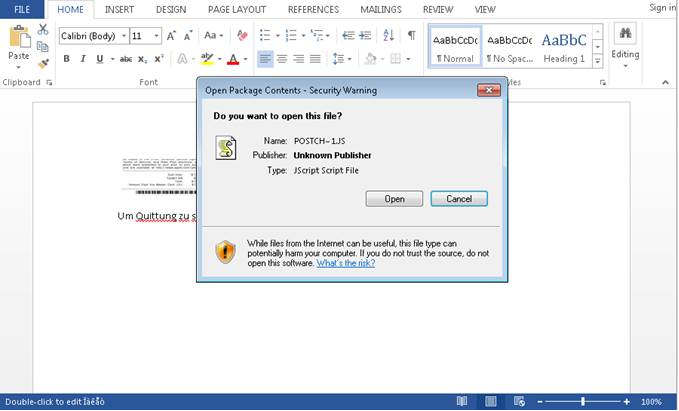
Task: Open the Paste options dropdown arrow
Action: [19, 68]
